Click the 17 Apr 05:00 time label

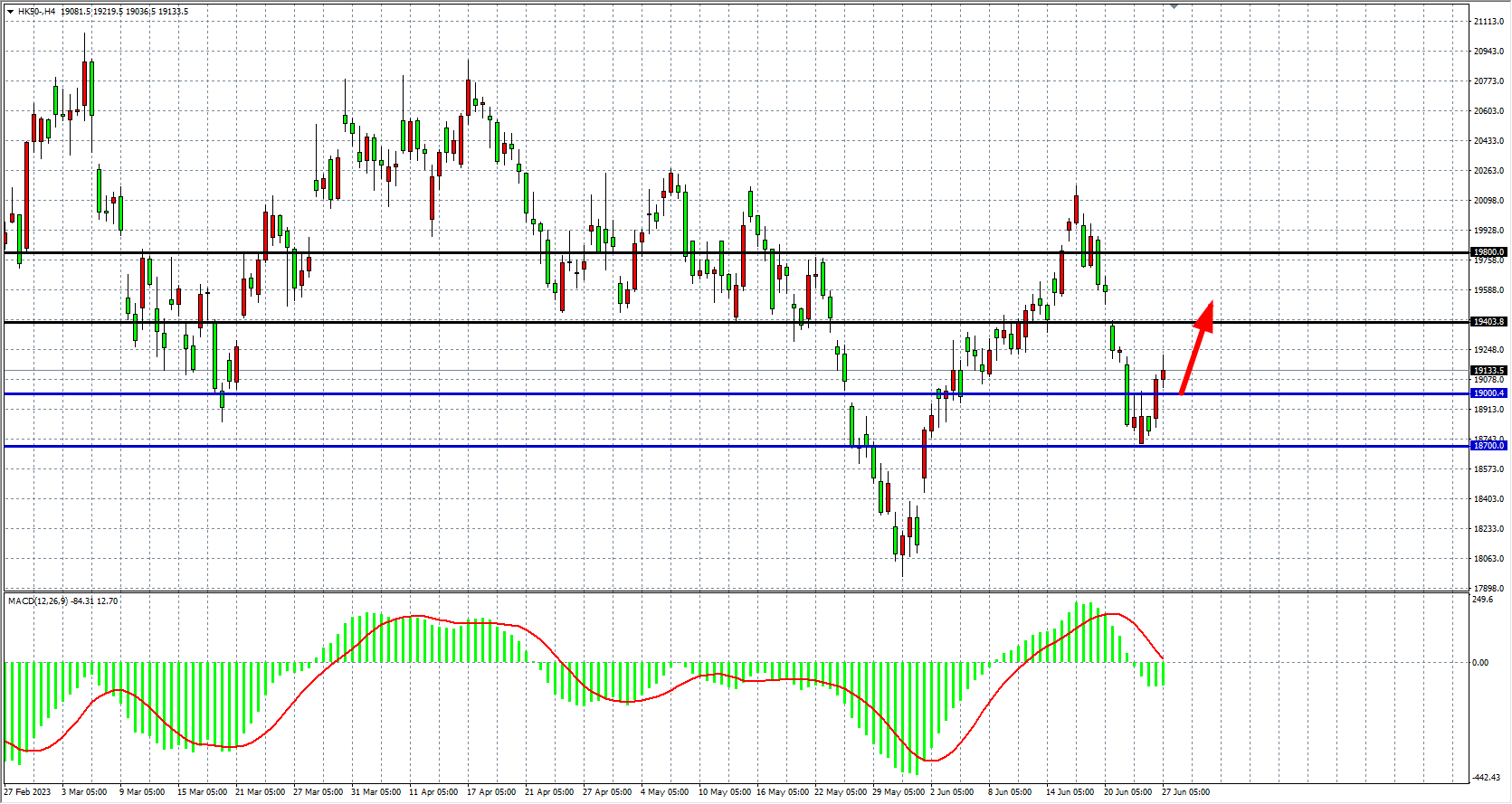point(491,792)
